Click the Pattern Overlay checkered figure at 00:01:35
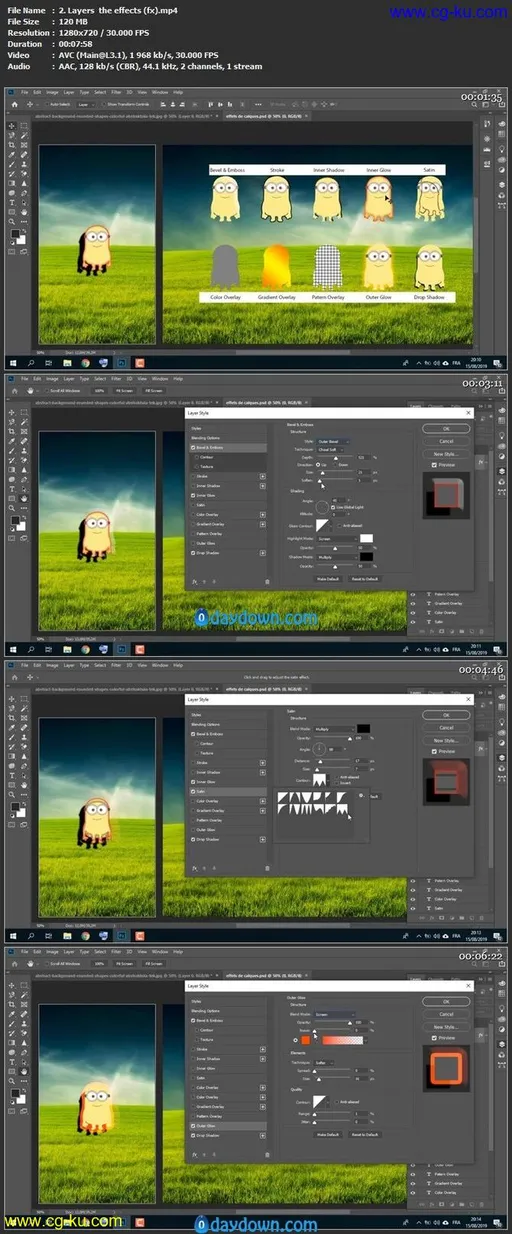Screen dimensions: 512x1234 pos(328,267)
